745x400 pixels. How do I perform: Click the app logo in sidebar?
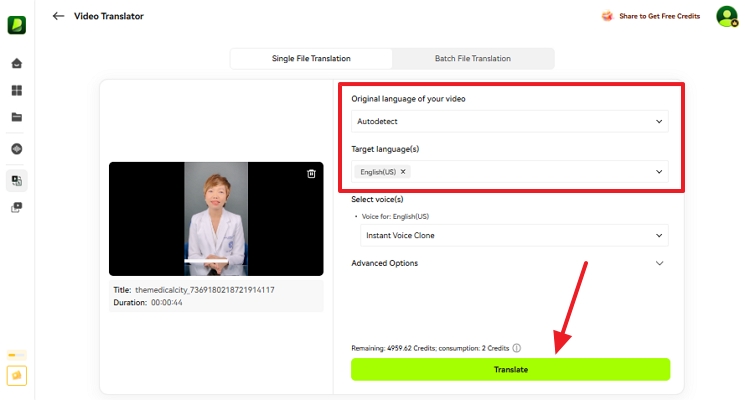(17, 24)
